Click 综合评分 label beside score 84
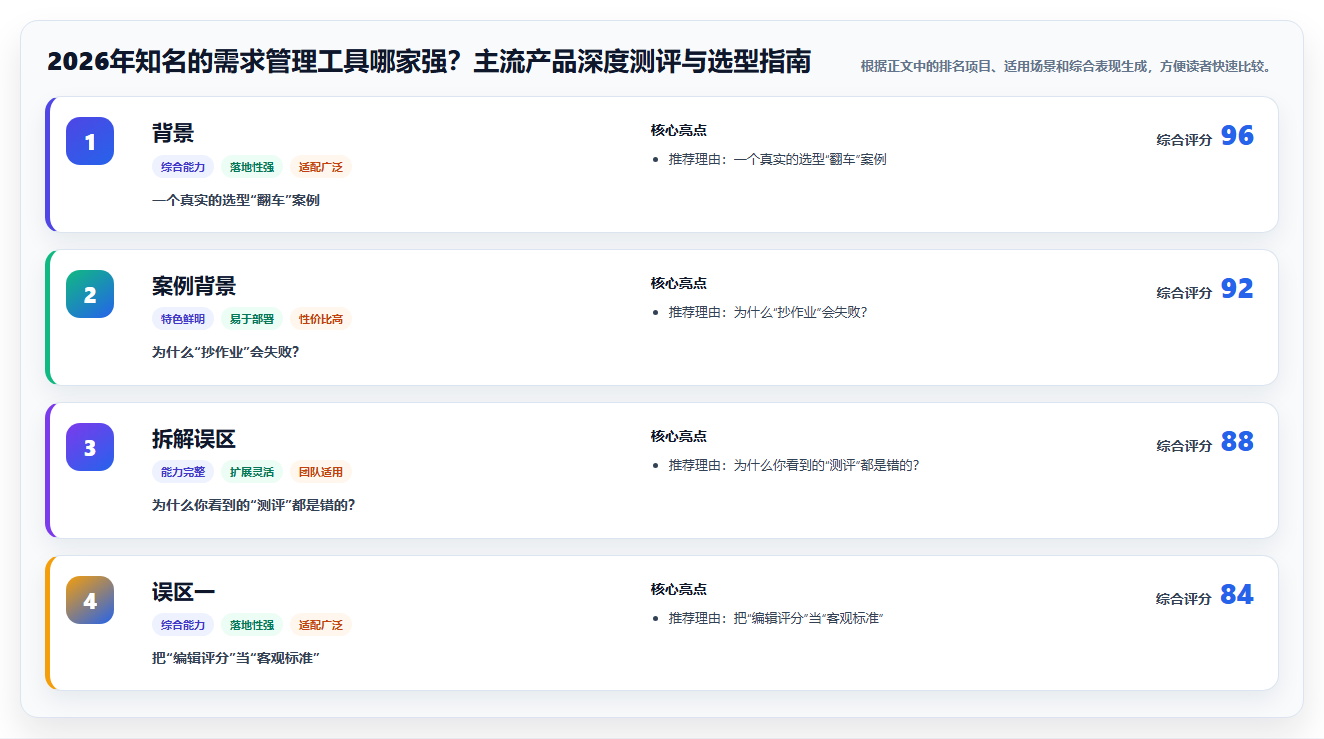The image size is (1324, 739). coord(1184,599)
